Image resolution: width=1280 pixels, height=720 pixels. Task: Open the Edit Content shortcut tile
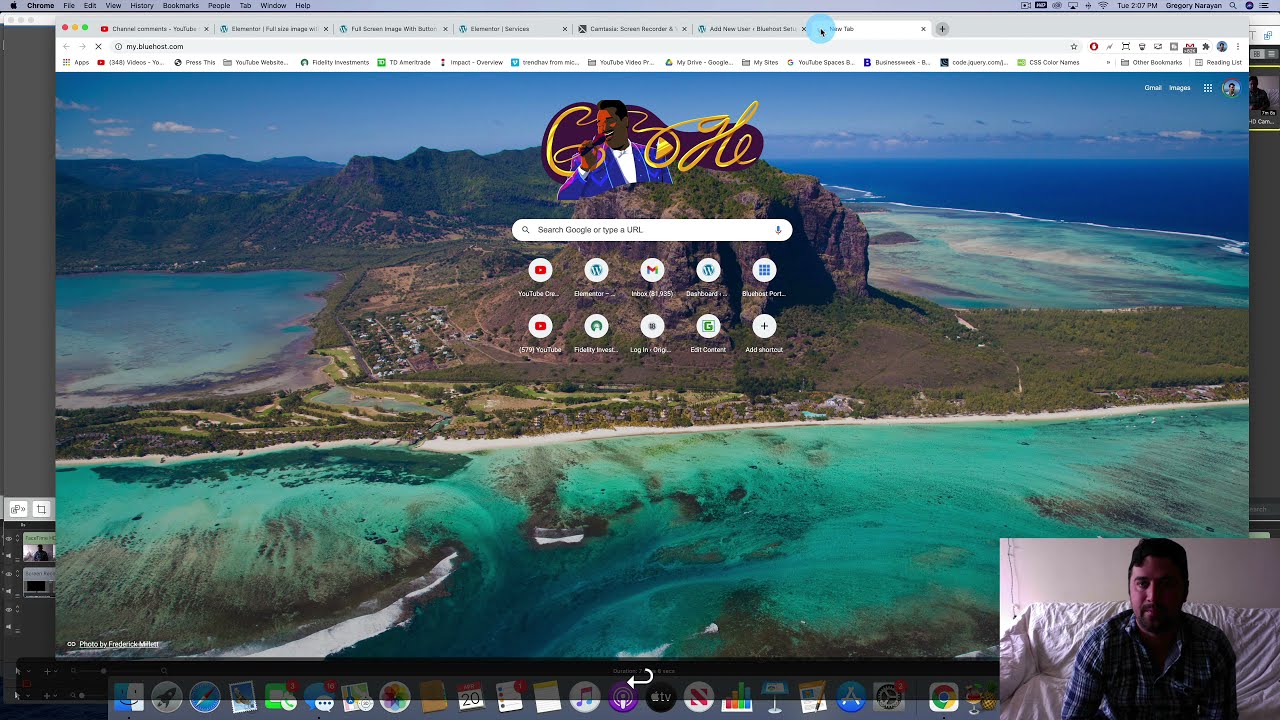pos(708,326)
